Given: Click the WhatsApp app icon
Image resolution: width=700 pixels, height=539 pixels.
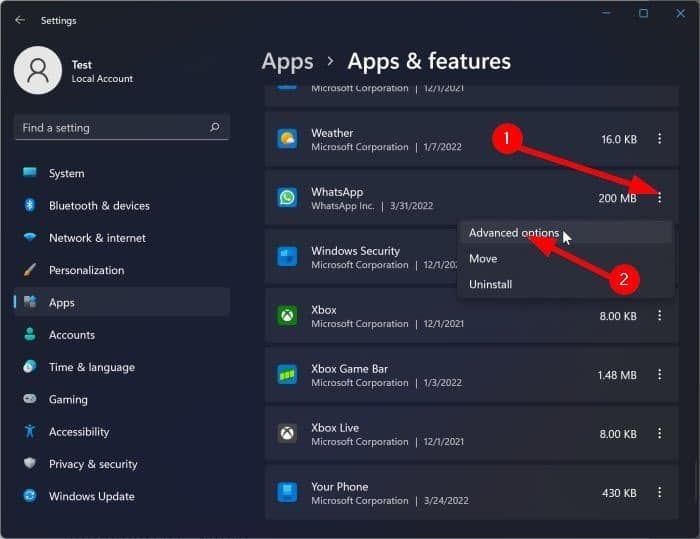Looking at the screenshot, I should [x=287, y=198].
